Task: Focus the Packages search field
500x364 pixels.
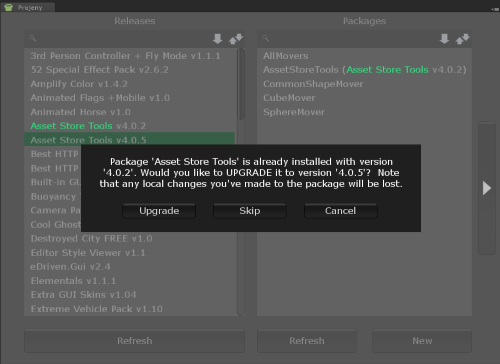Action: point(350,39)
